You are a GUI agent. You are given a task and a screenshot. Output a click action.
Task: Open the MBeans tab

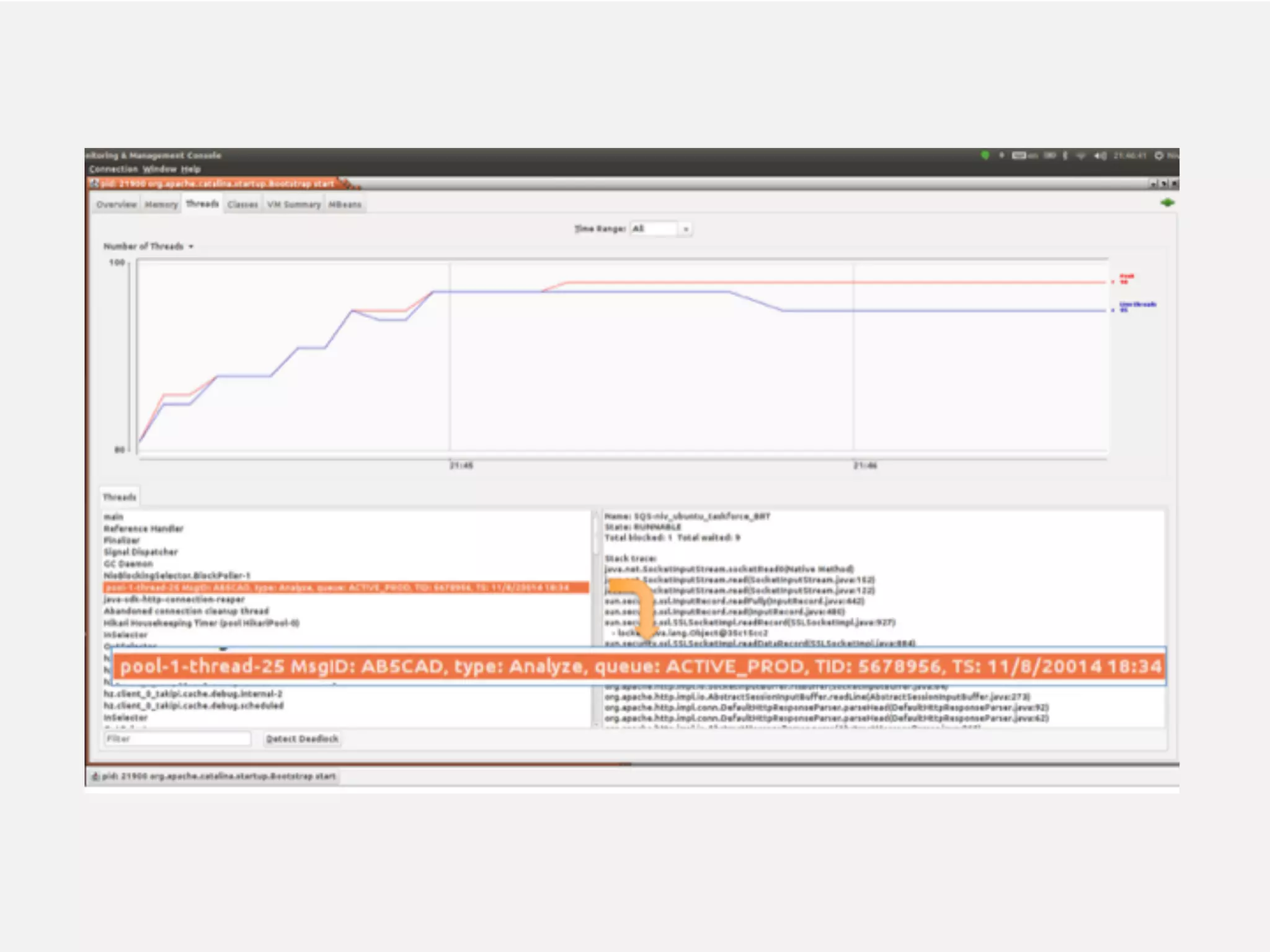[345, 205]
